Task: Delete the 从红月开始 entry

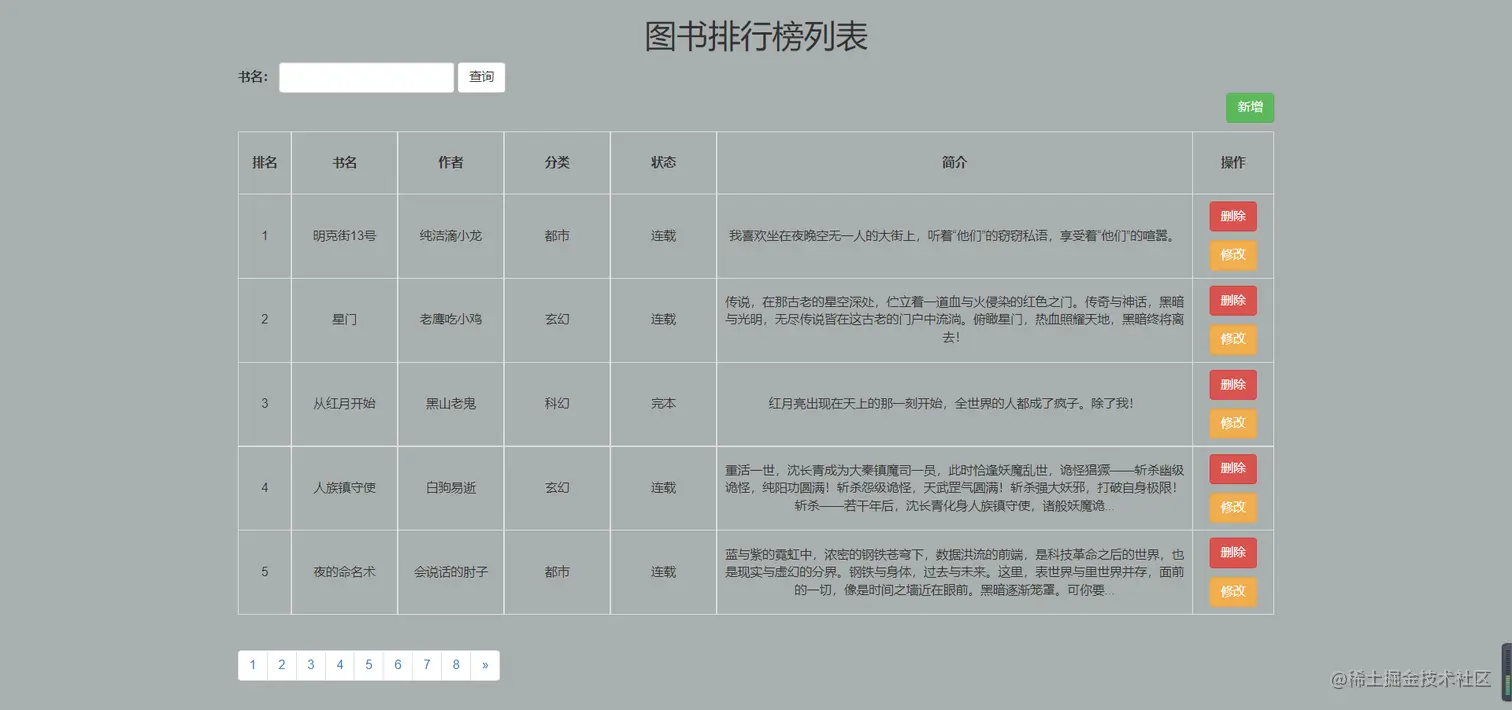Action: click(x=1233, y=384)
